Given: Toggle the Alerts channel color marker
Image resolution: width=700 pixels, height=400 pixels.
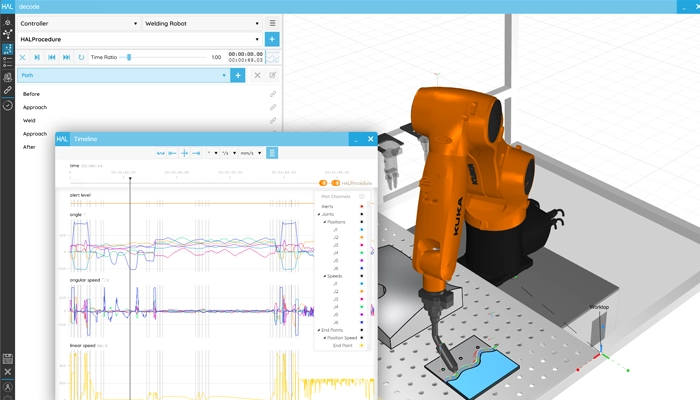Looking at the screenshot, I should tap(362, 206).
